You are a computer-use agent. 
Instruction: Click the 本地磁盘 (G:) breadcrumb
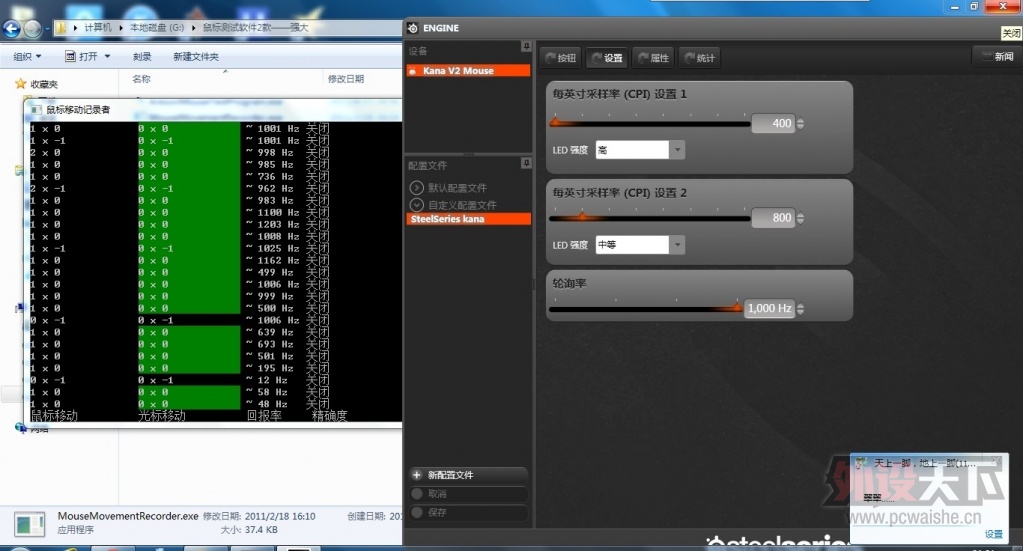[x=157, y=27]
